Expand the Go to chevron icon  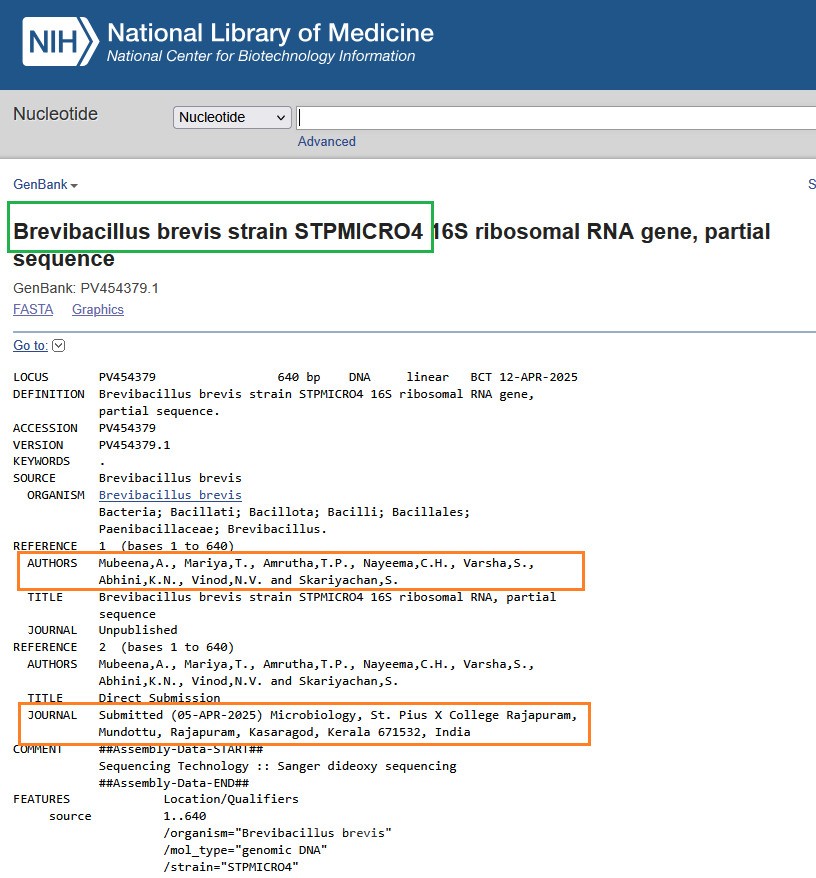(58, 346)
